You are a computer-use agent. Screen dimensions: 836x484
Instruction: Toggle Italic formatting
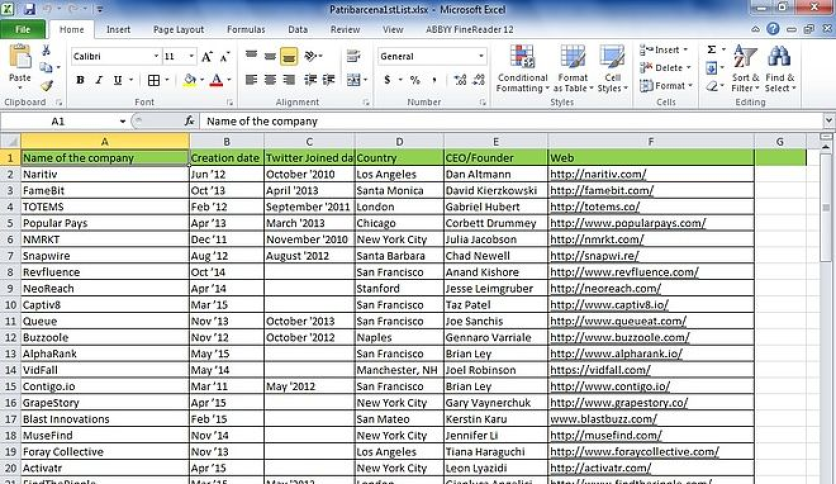(99, 80)
